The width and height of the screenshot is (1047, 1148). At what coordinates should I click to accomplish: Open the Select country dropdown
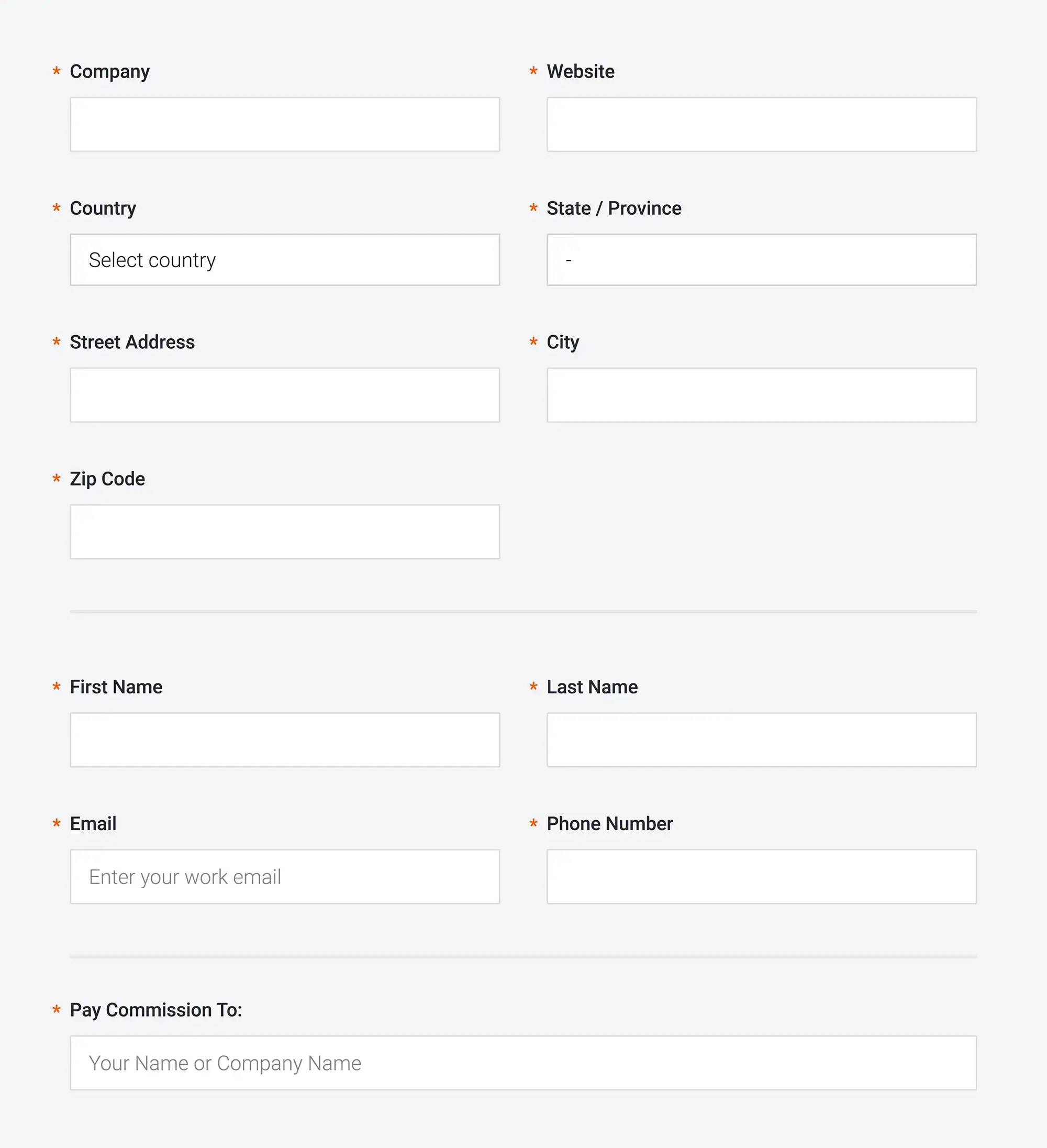285,260
